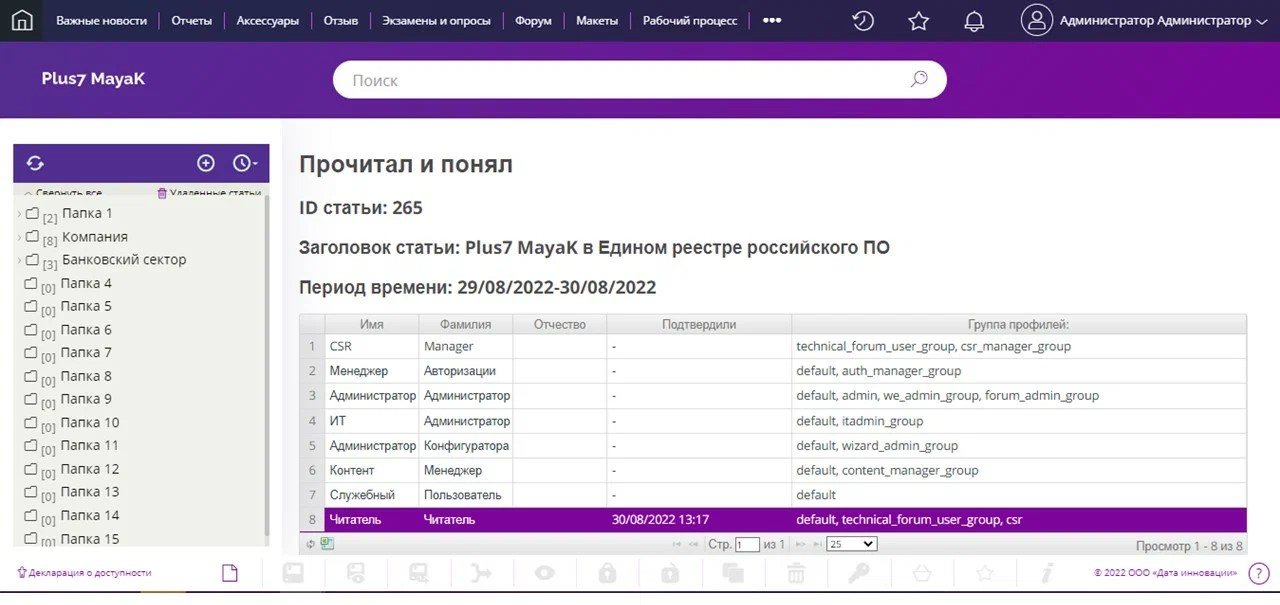Sort by the Имя column header
This screenshot has width=1280, height=605.
(x=372, y=324)
